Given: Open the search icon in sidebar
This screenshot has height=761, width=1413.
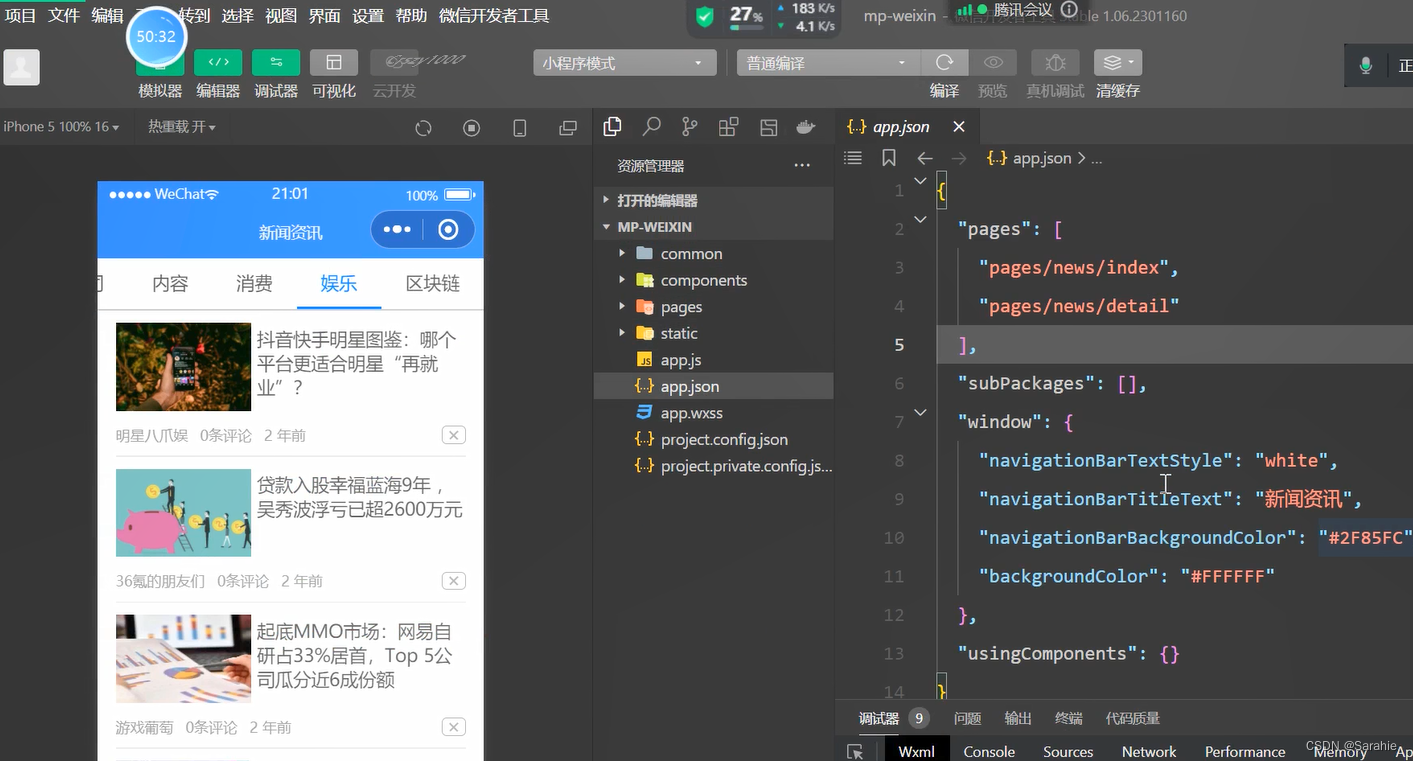Looking at the screenshot, I should (x=652, y=127).
